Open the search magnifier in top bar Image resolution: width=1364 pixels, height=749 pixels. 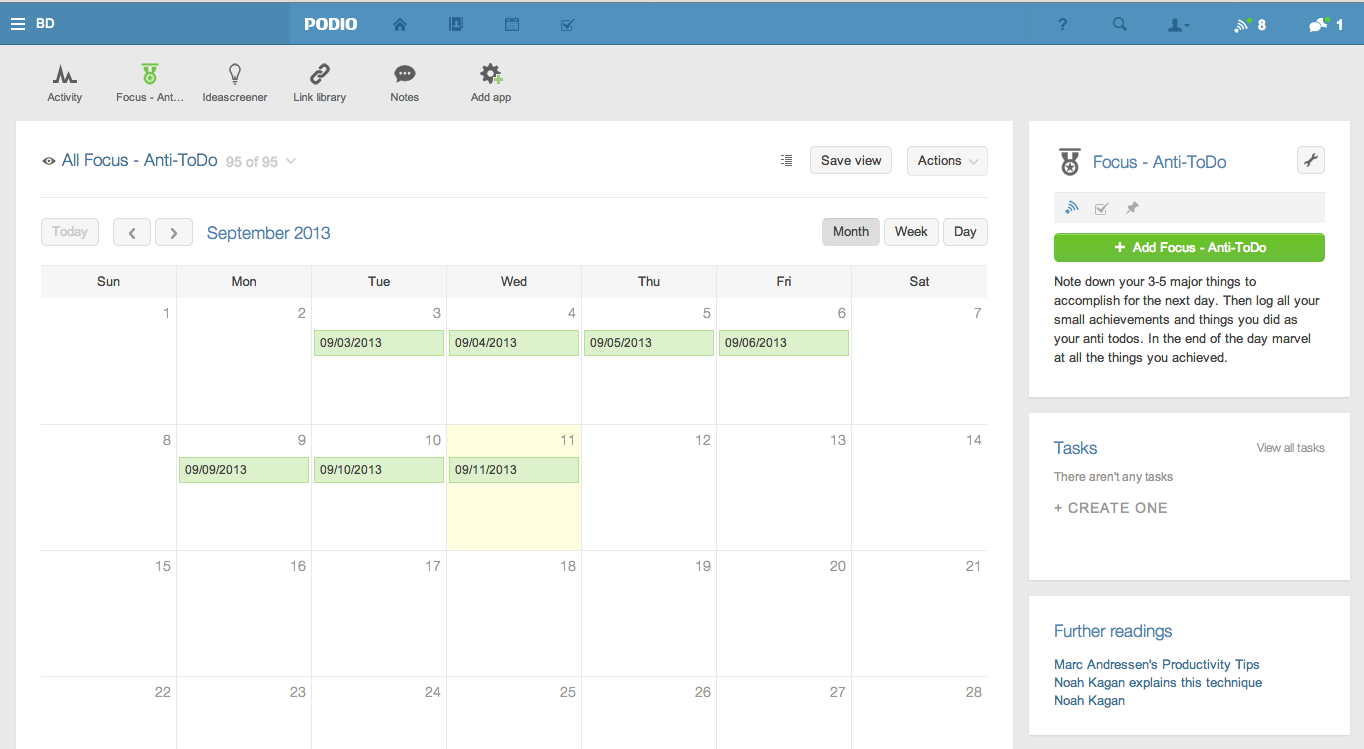(x=1120, y=24)
